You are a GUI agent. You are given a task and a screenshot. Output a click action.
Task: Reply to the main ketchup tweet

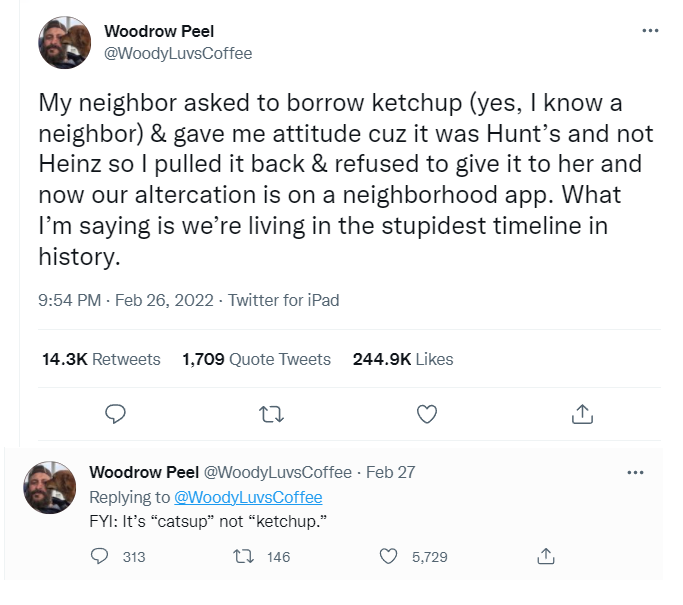[x=115, y=413]
